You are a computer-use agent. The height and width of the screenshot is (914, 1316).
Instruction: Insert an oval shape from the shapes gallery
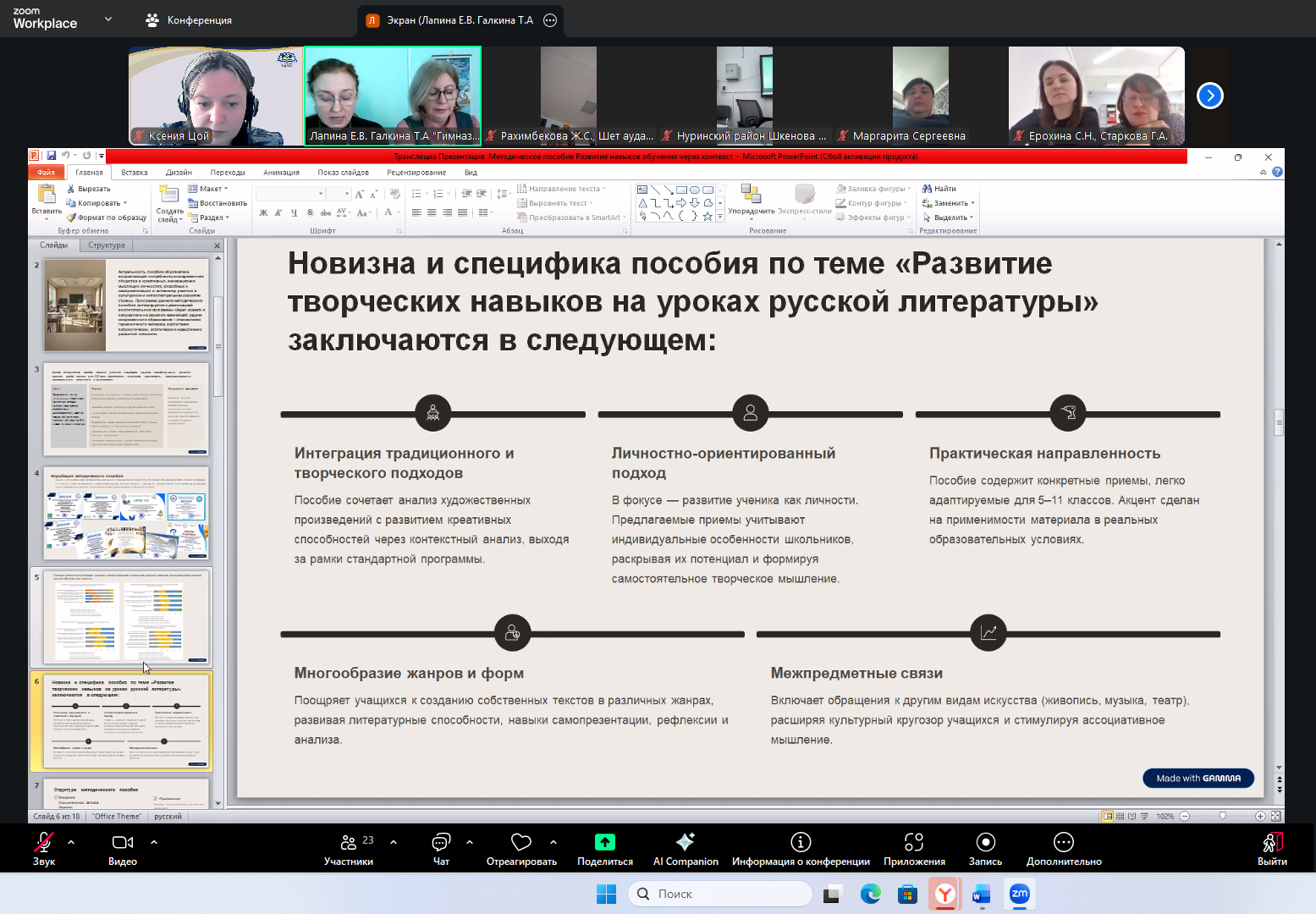click(695, 190)
